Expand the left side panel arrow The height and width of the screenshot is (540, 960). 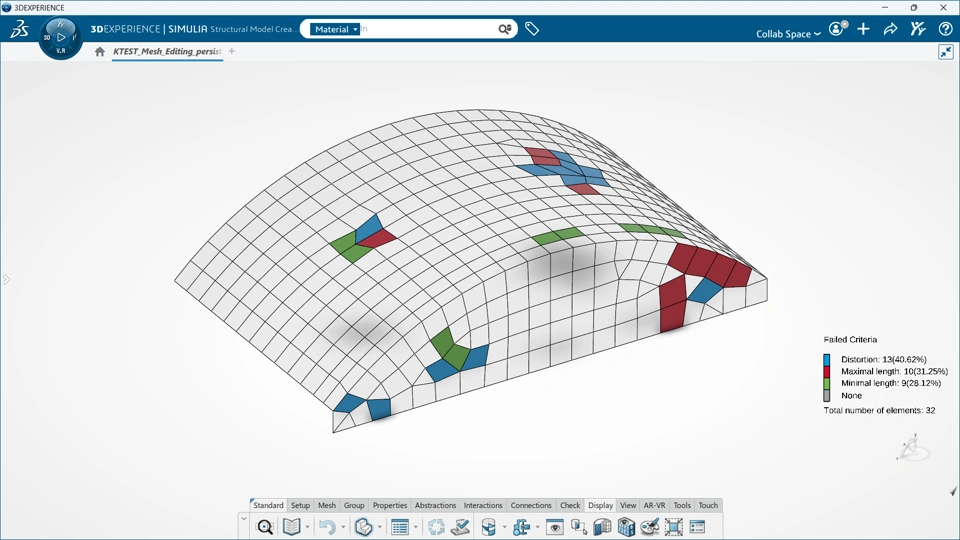[x=6, y=280]
